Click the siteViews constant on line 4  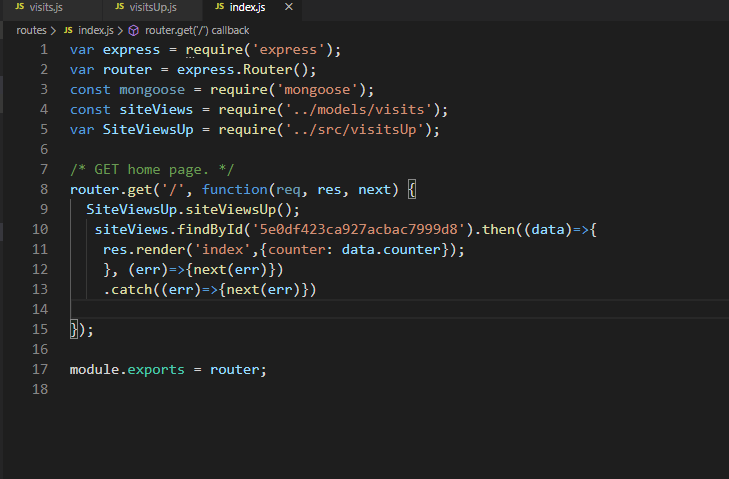tap(156, 110)
